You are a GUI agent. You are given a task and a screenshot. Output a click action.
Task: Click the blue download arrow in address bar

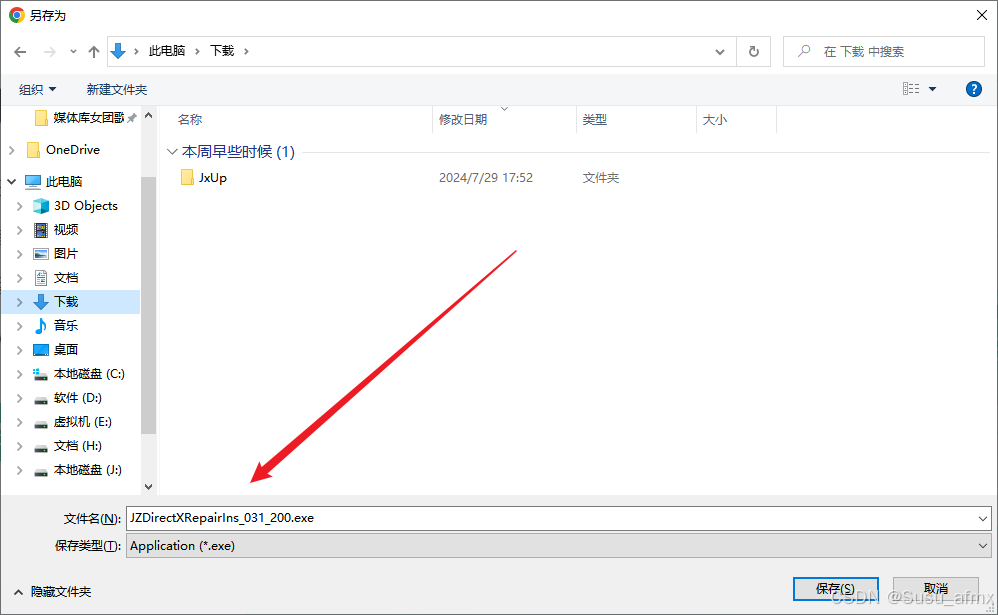tap(118, 51)
